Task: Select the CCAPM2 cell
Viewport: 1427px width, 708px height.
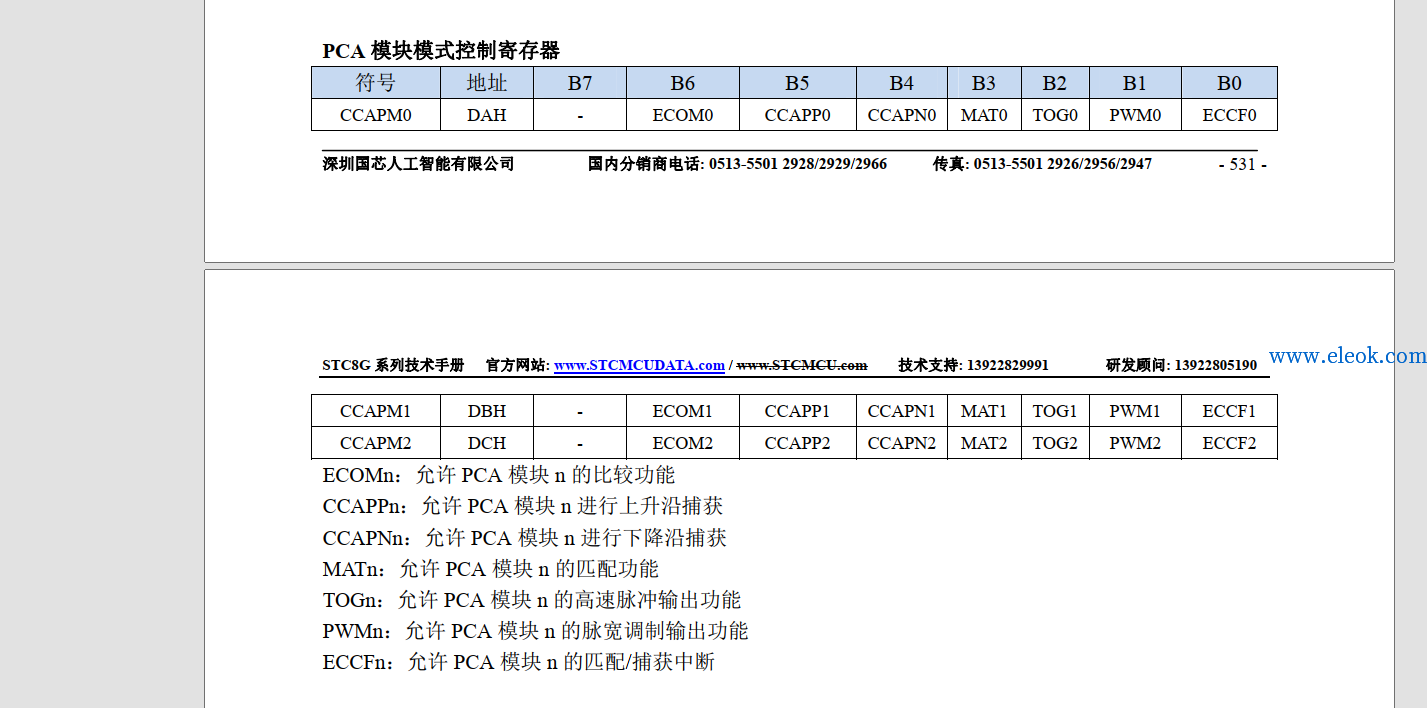Action: pyautogui.click(x=376, y=443)
